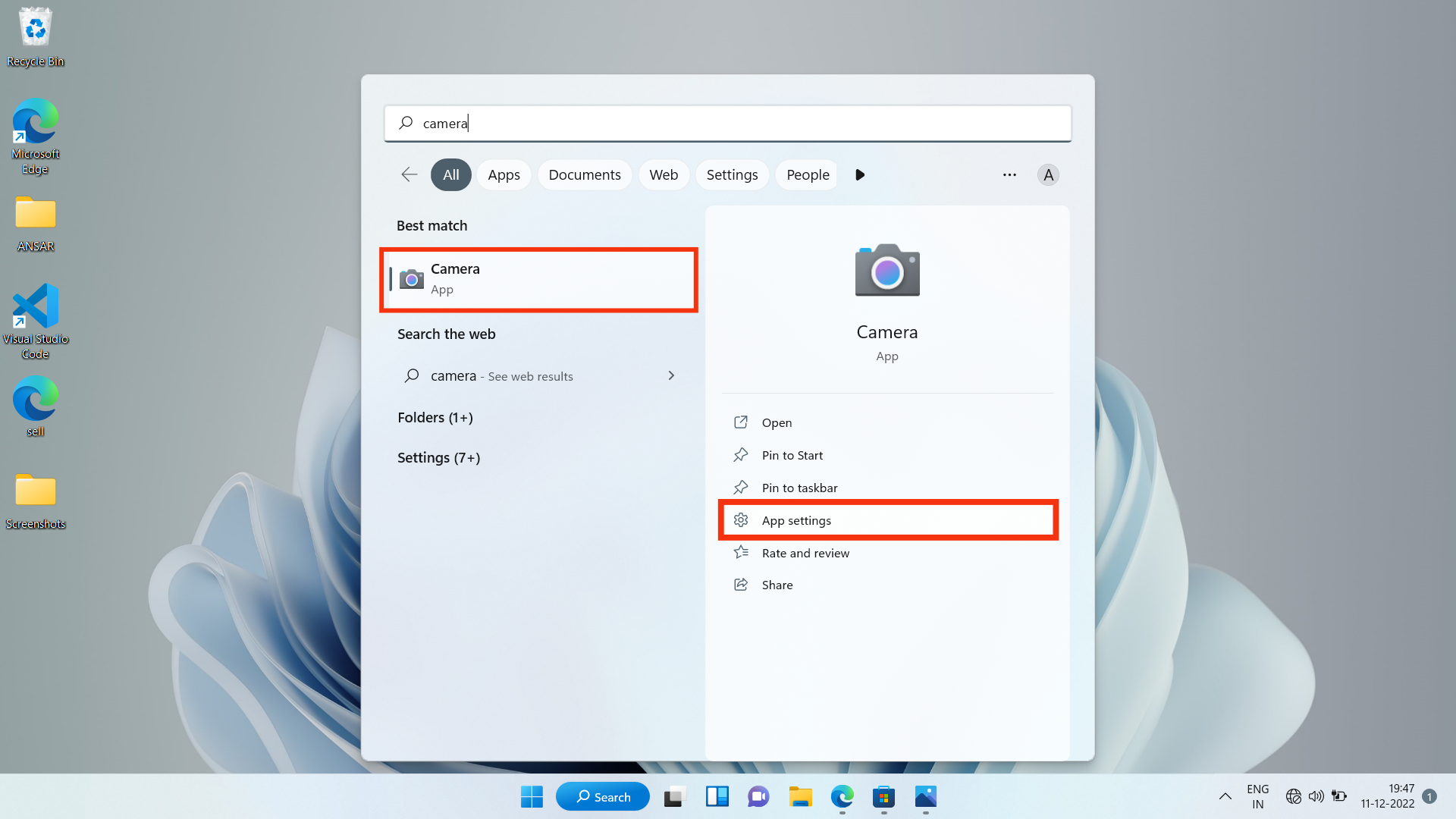Click the account profile icon labeled A
The width and height of the screenshot is (1456, 819).
[x=1048, y=174]
